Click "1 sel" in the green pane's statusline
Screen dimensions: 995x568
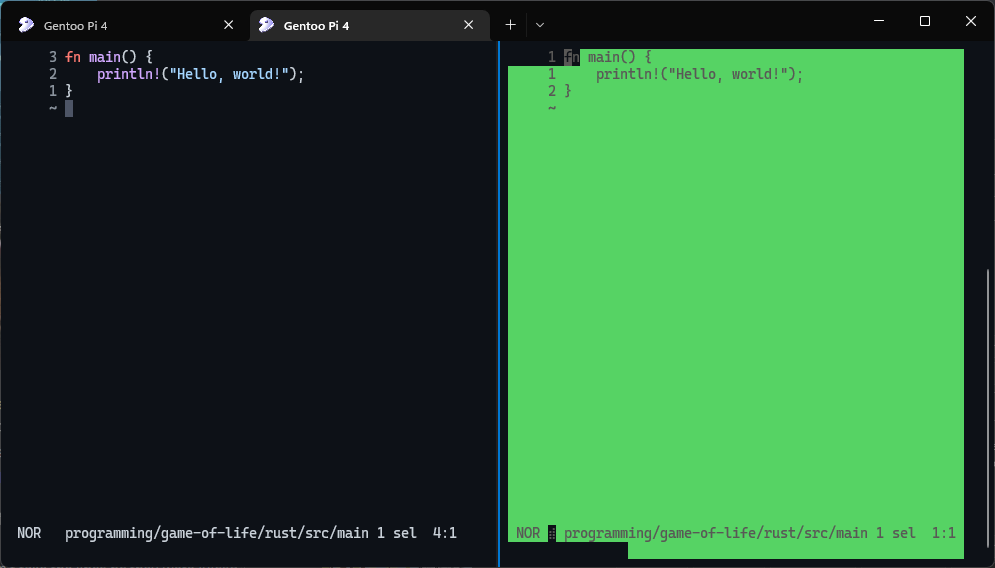895,533
